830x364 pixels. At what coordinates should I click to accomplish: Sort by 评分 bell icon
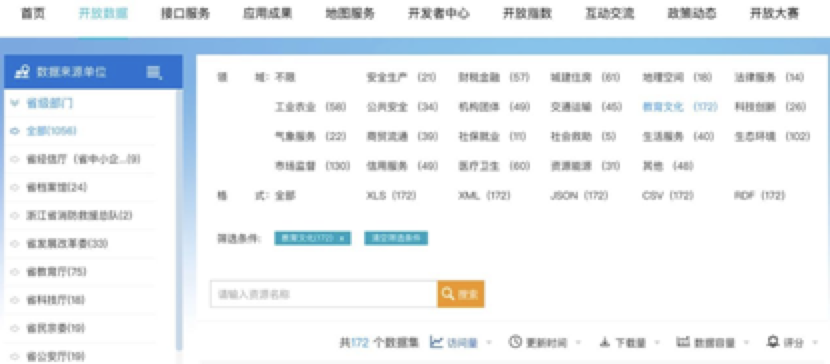point(773,342)
